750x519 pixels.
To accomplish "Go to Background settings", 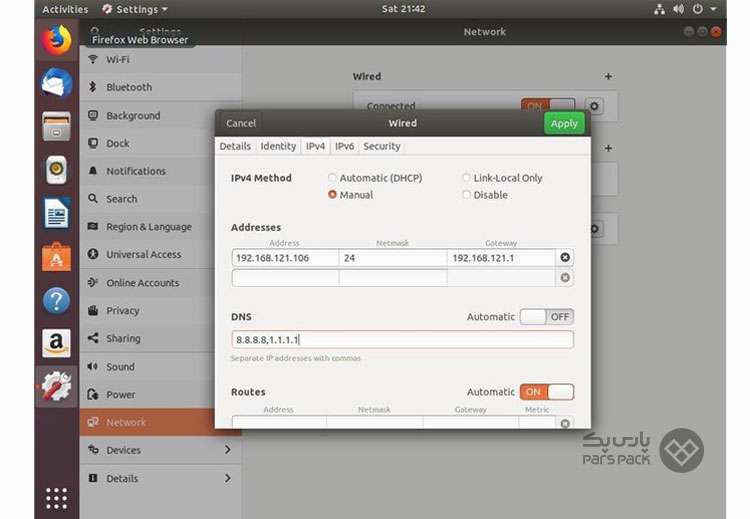I will pos(160,116).
